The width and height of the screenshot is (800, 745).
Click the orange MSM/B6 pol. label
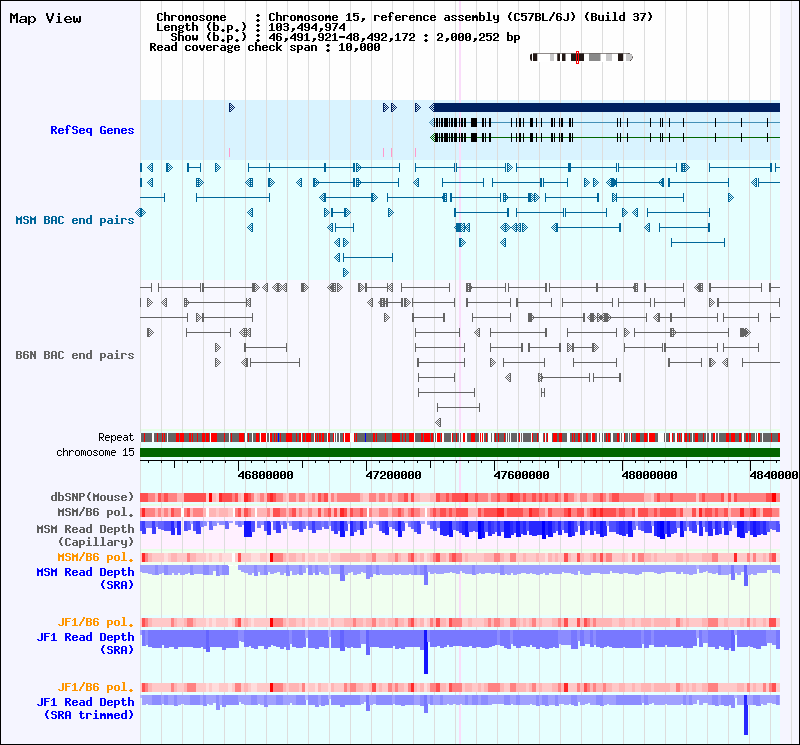[96, 557]
